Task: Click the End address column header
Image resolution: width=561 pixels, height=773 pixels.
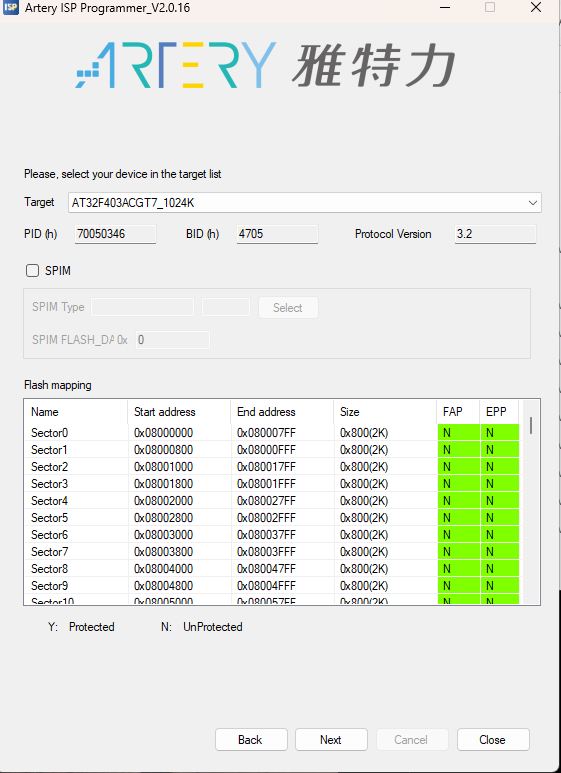Action: coord(282,412)
